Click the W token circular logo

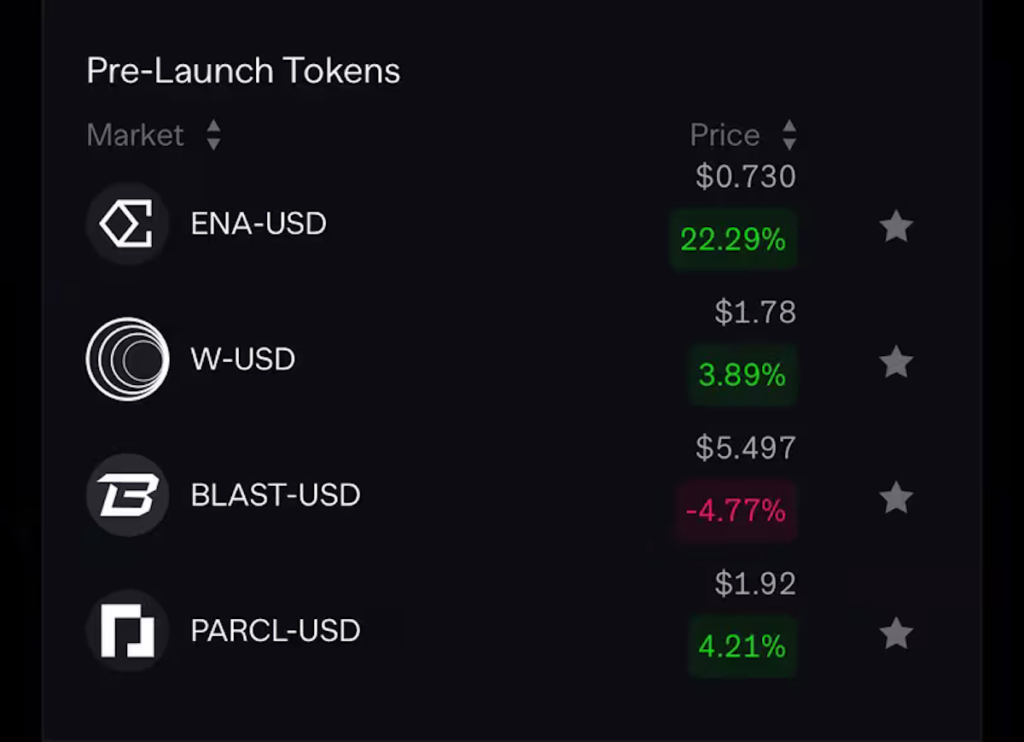click(x=127, y=359)
